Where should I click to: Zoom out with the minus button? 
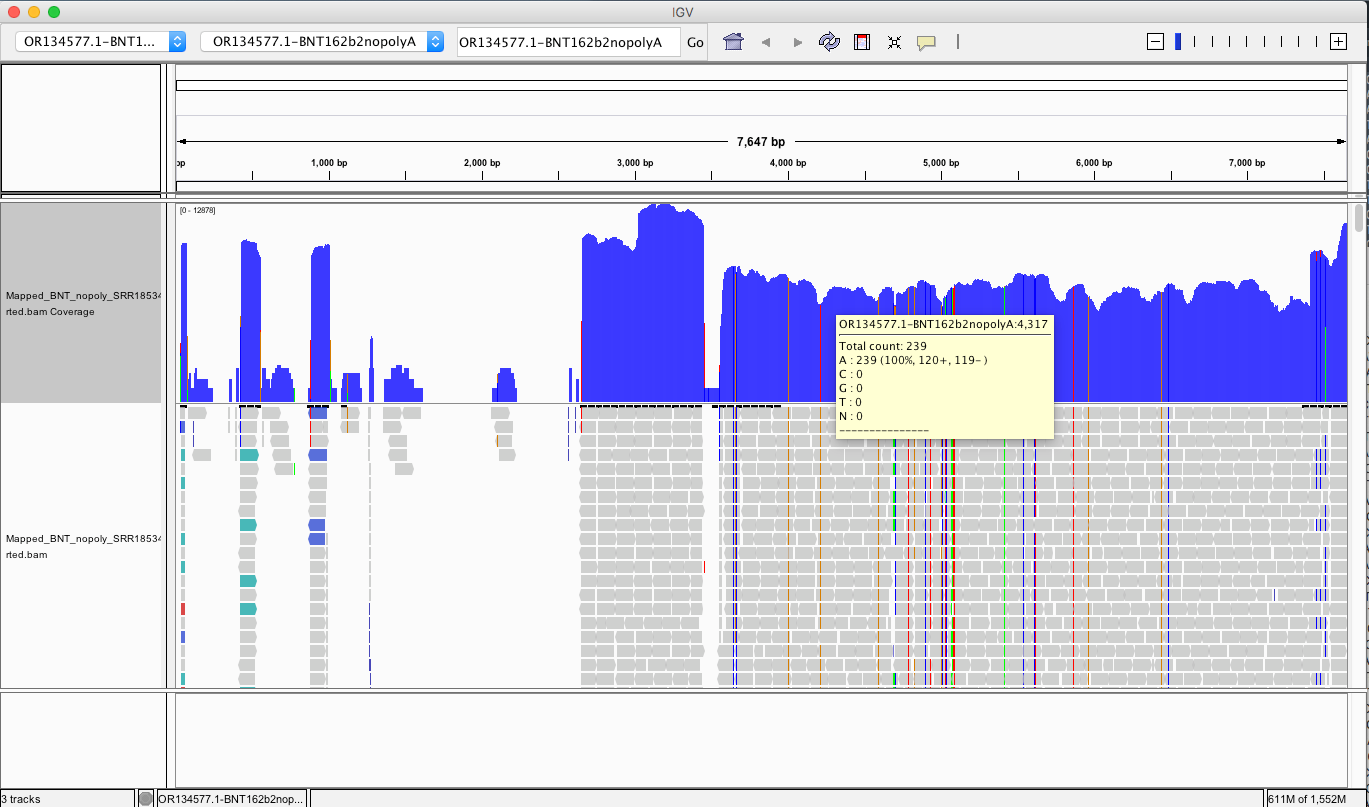point(1155,42)
